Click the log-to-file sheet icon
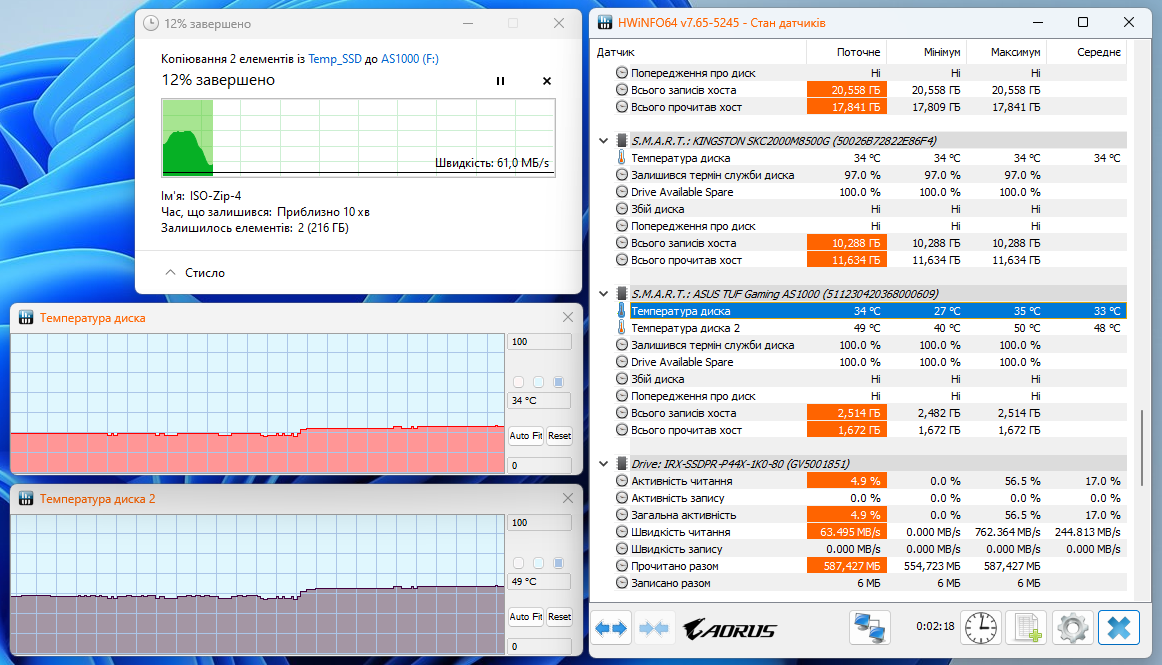1162x665 pixels. coord(1027,628)
